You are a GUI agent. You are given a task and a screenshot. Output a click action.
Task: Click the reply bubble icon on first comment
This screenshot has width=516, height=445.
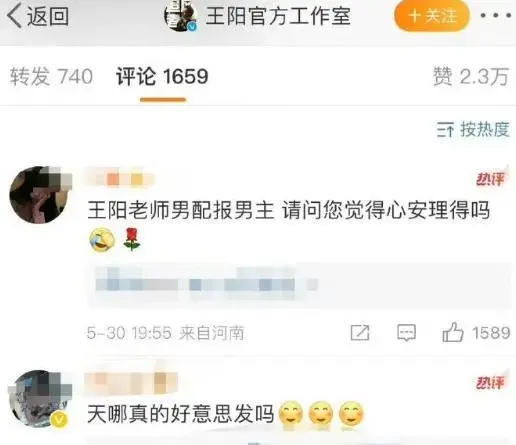point(406,332)
